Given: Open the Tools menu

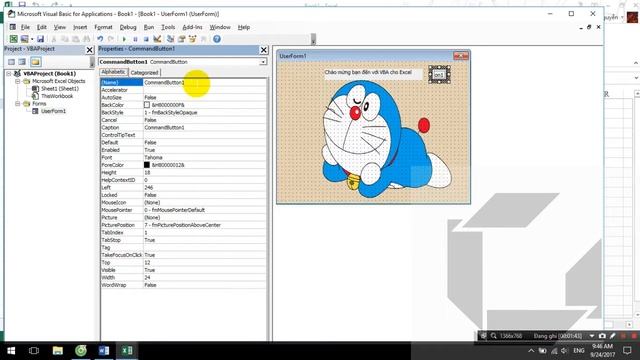Looking at the screenshot, I should pos(168,27).
